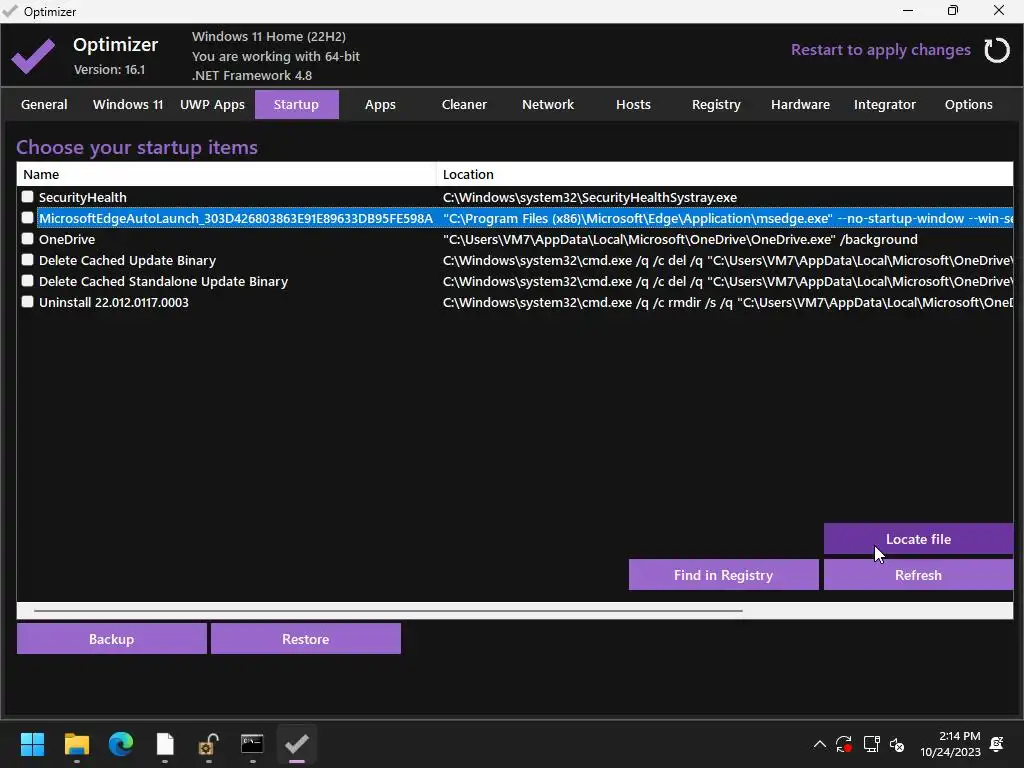The width and height of the screenshot is (1024, 768).
Task: Click the Backup button
Action: (x=112, y=639)
